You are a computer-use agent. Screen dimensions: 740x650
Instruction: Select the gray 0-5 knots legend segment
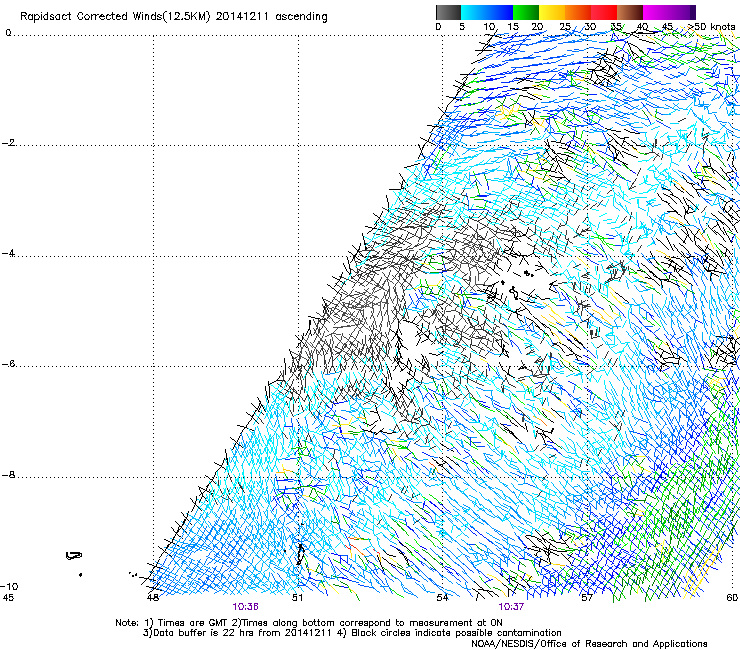pos(448,12)
